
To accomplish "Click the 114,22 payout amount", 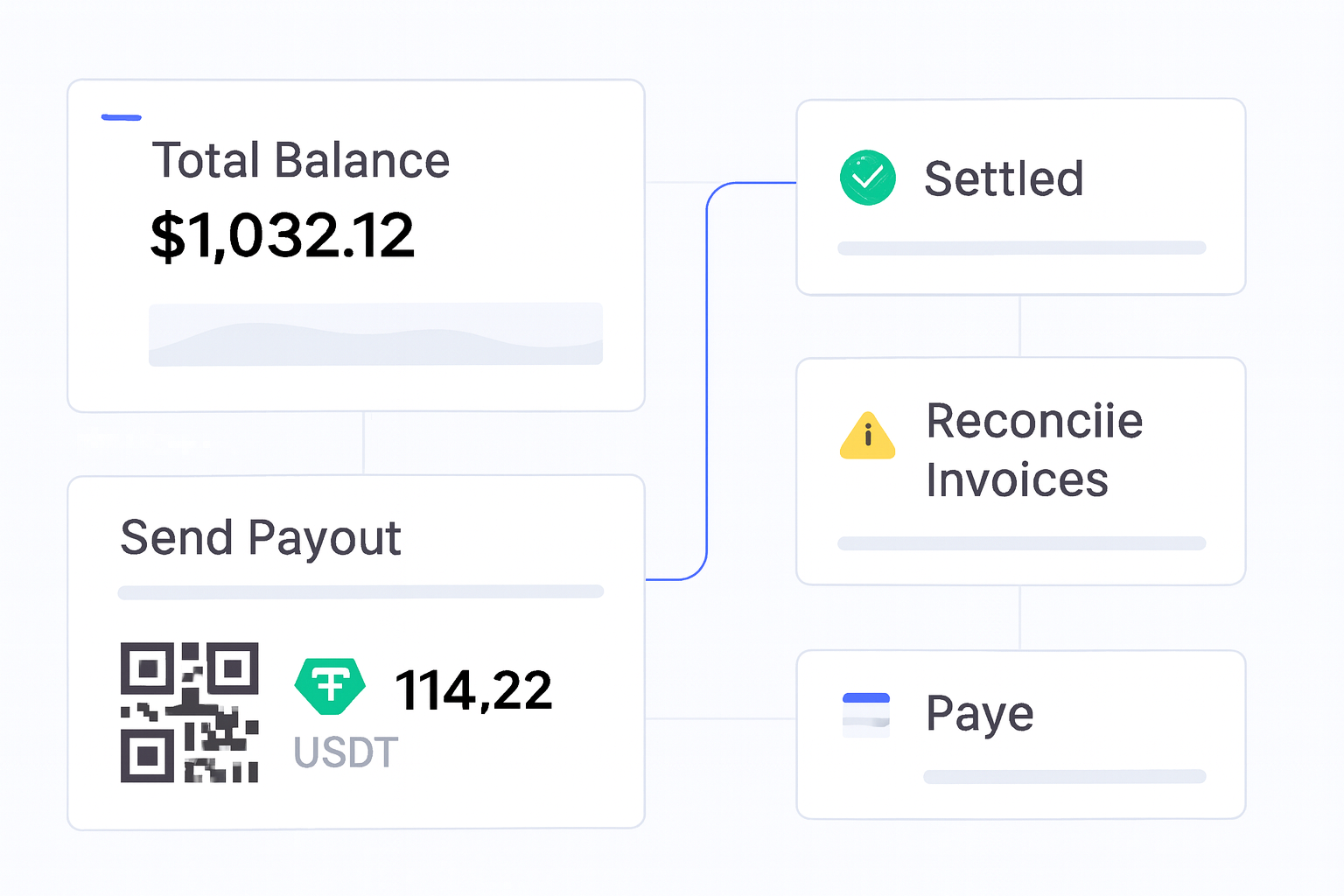I will coord(473,689).
